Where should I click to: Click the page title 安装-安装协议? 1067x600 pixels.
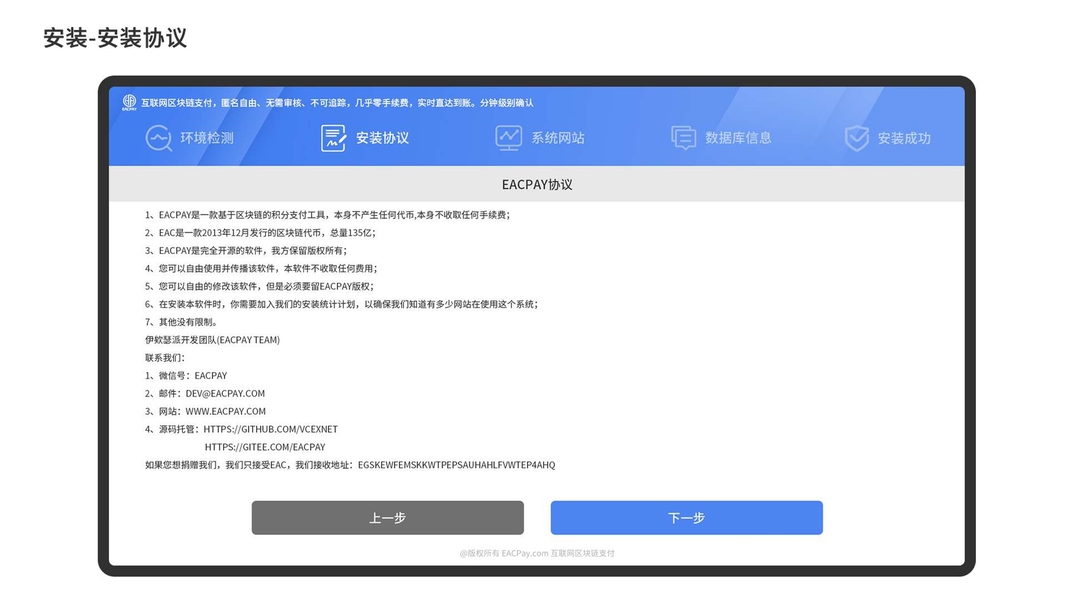[x=115, y=37]
